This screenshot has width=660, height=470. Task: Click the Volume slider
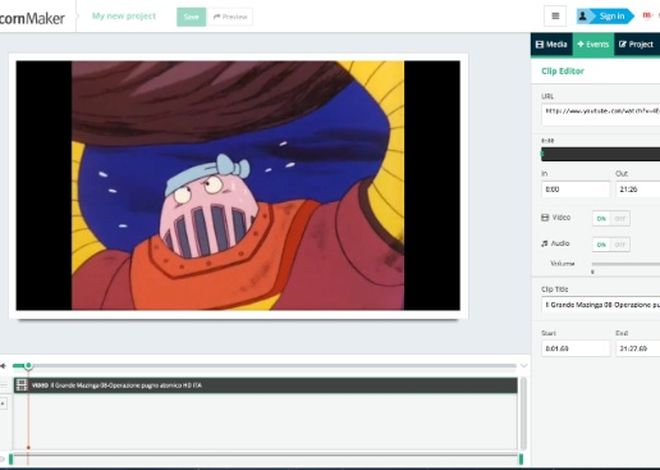626,264
